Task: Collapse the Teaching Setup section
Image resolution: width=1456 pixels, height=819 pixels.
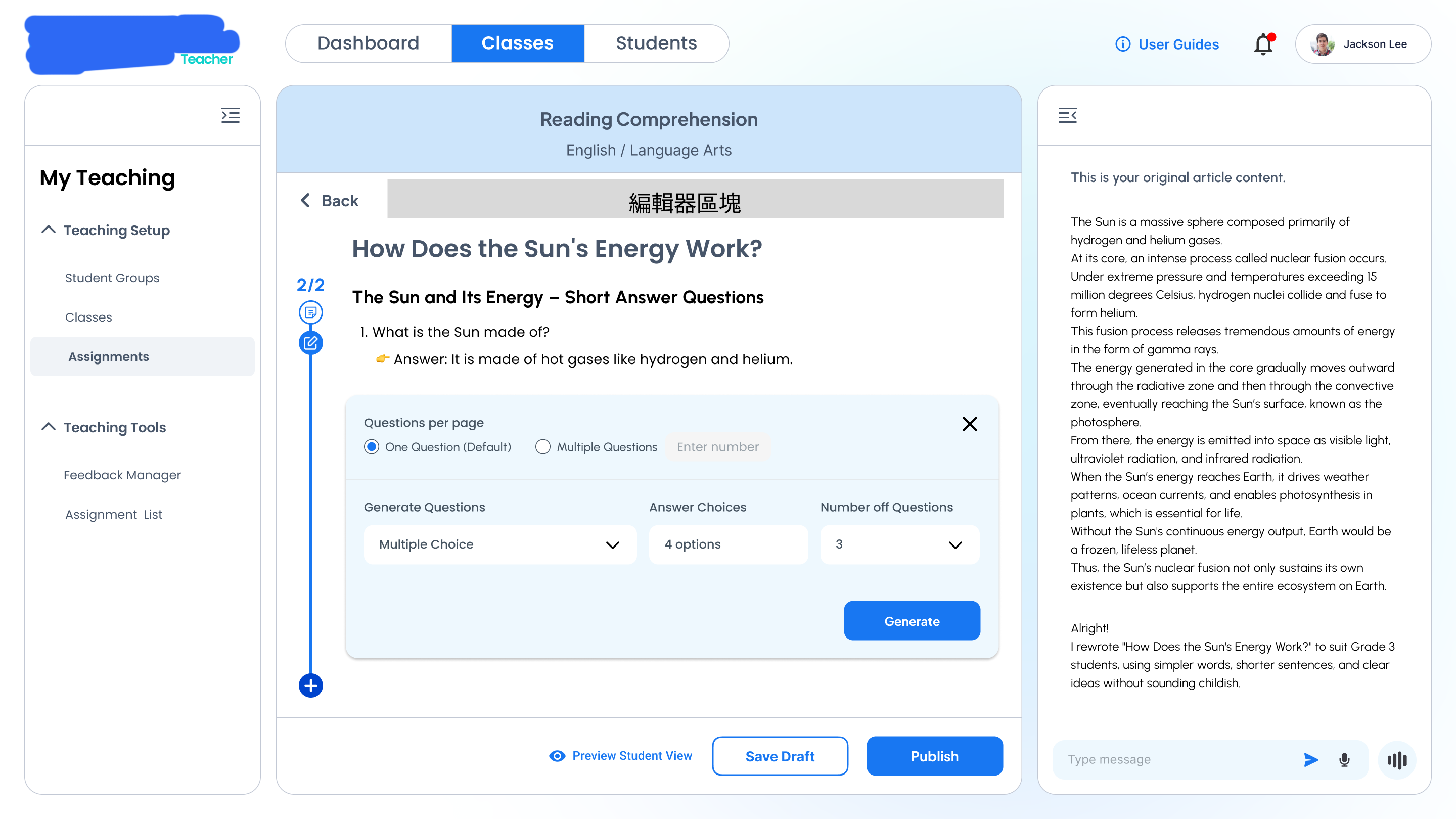Action: [49, 230]
